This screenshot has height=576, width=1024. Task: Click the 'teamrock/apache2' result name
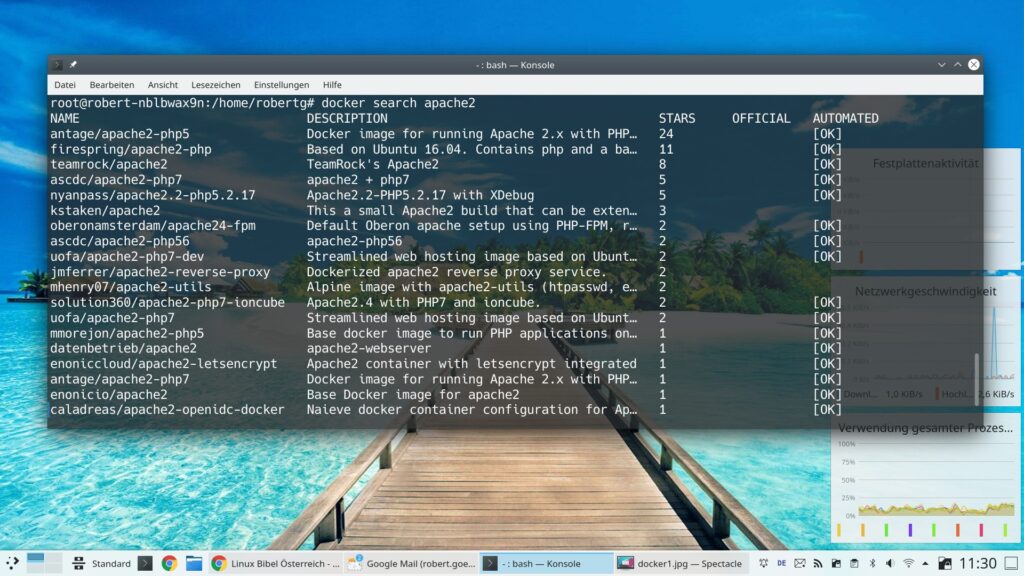(x=108, y=165)
